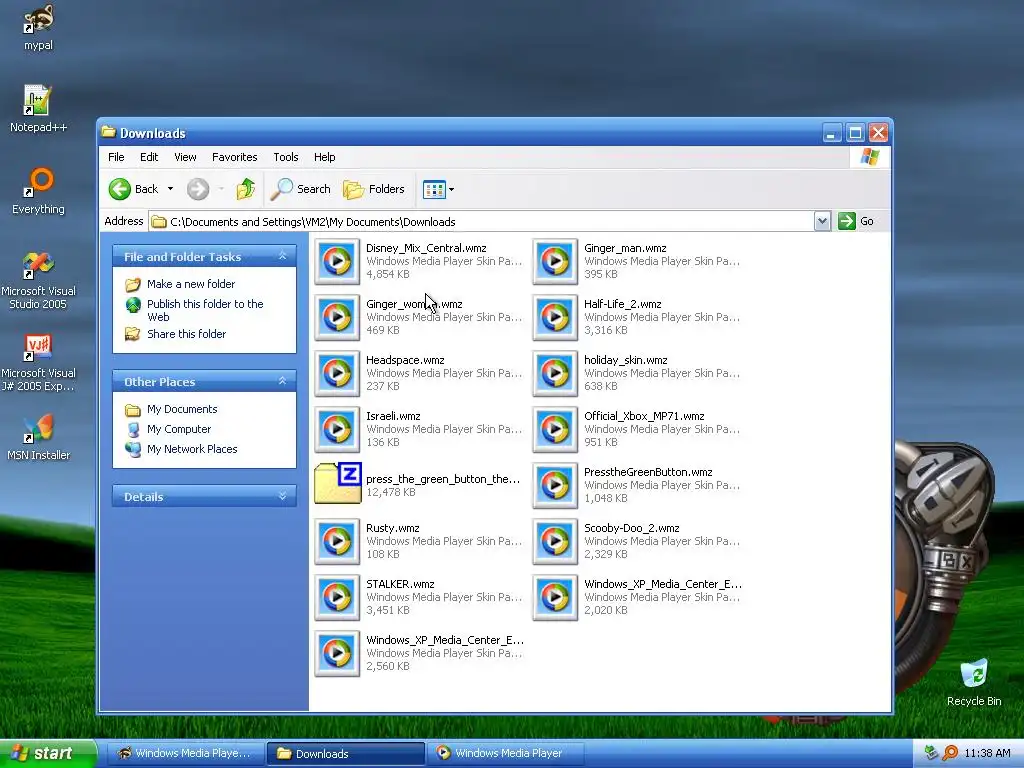Select the press_the_green_button zip archive icon
Image resolution: width=1024 pixels, height=768 pixels.
point(338,483)
